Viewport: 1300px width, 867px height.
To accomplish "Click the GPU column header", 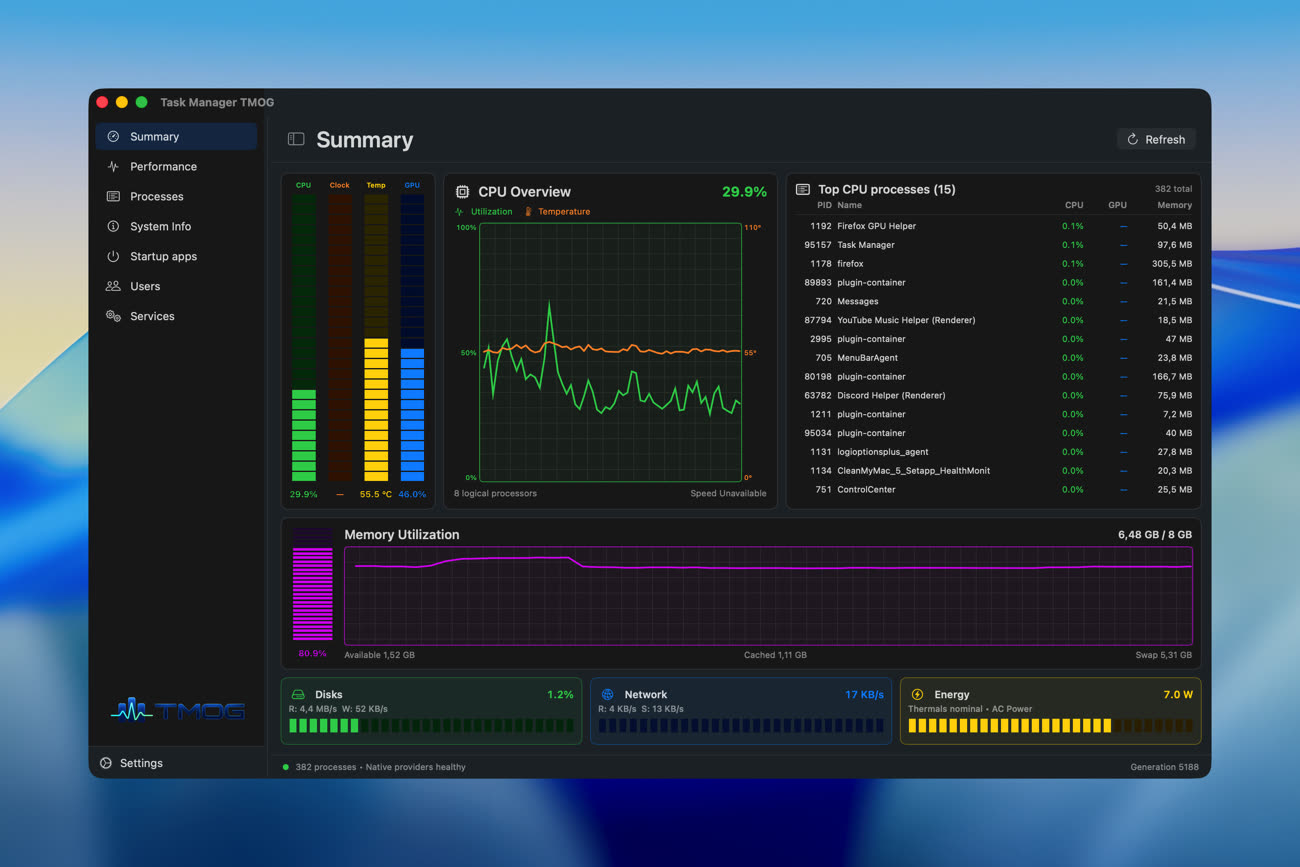I will pos(1117,205).
